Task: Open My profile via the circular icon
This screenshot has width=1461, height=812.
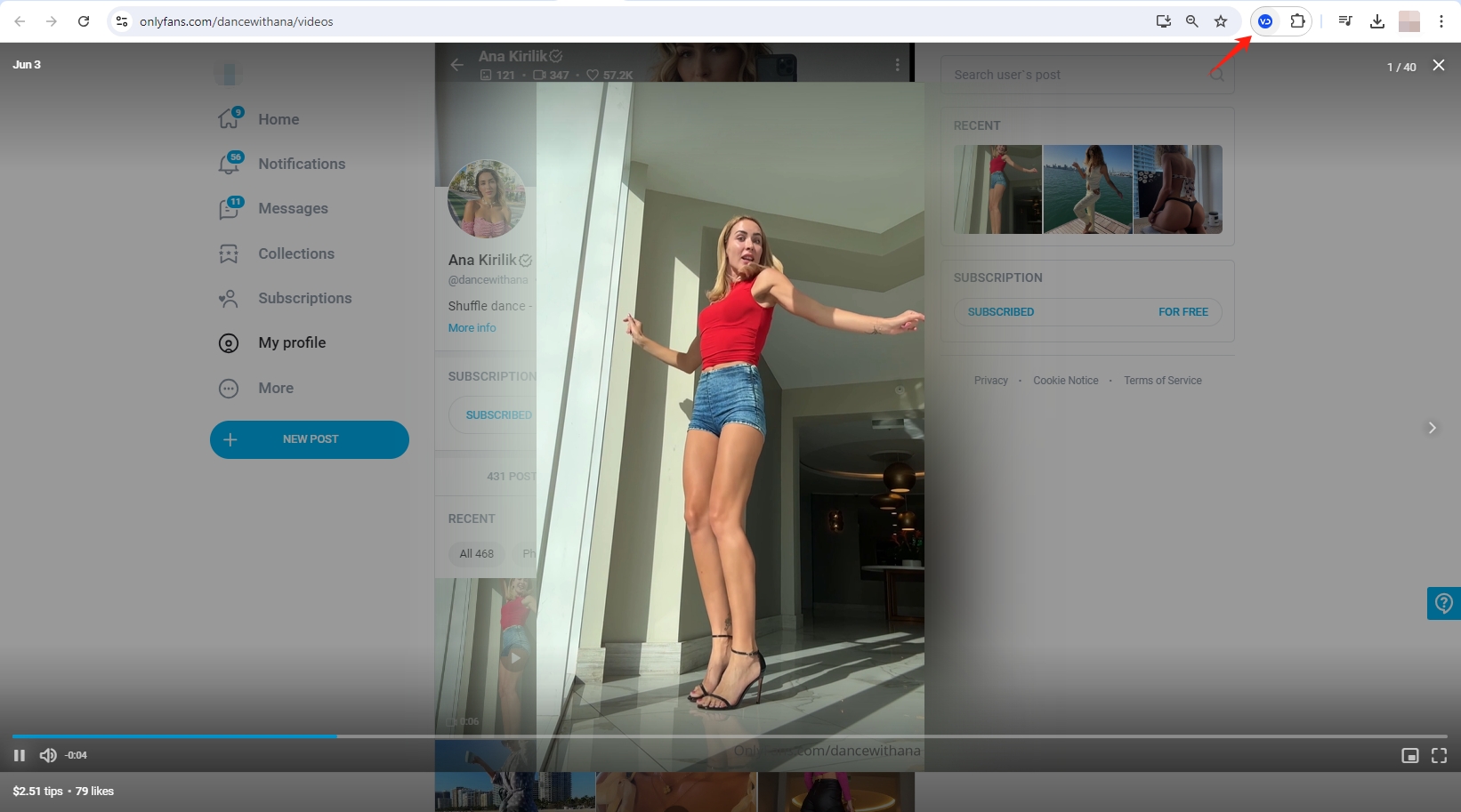Action: coord(229,342)
